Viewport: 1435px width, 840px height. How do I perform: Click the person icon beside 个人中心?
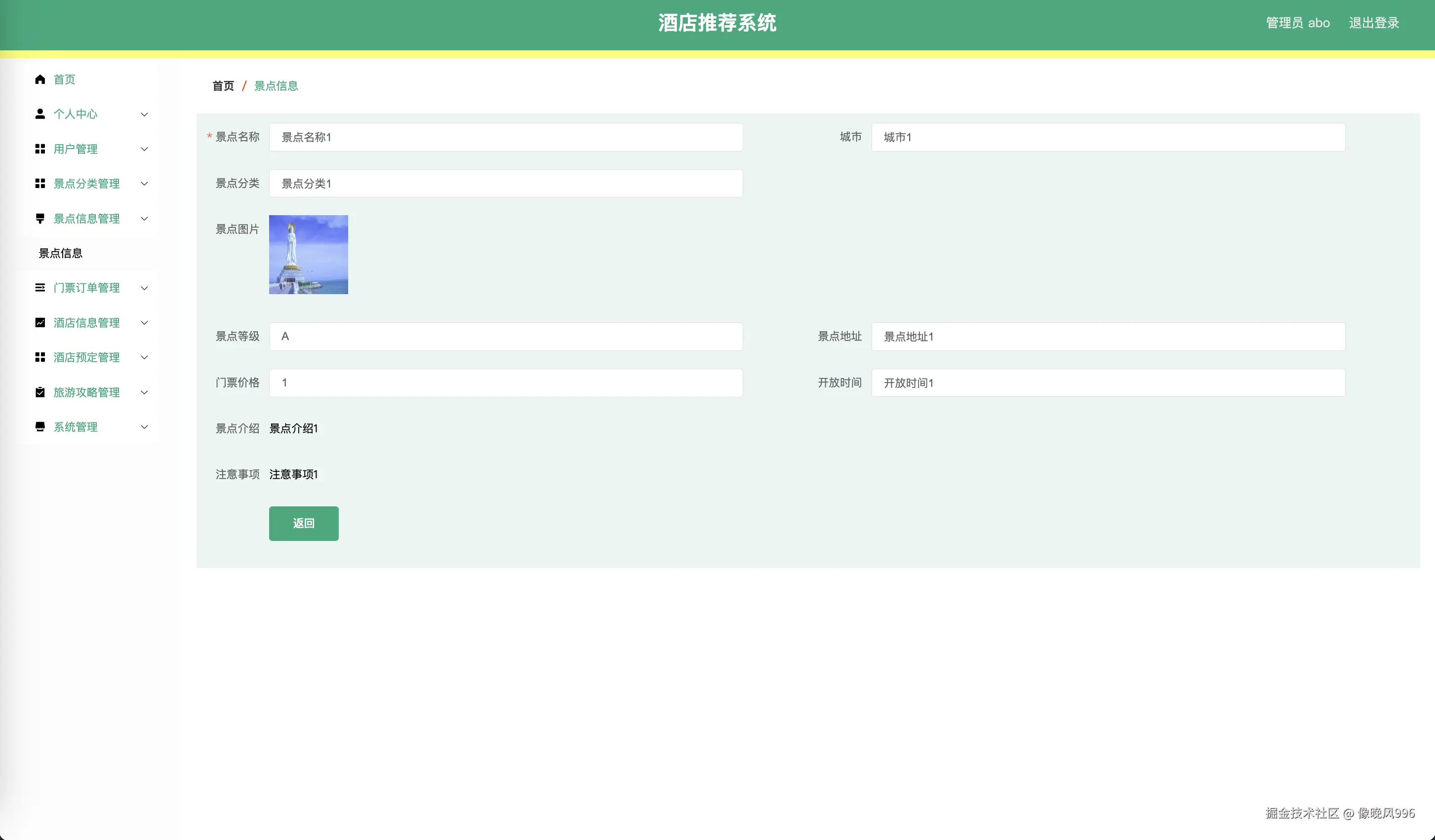tap(40, 115)
